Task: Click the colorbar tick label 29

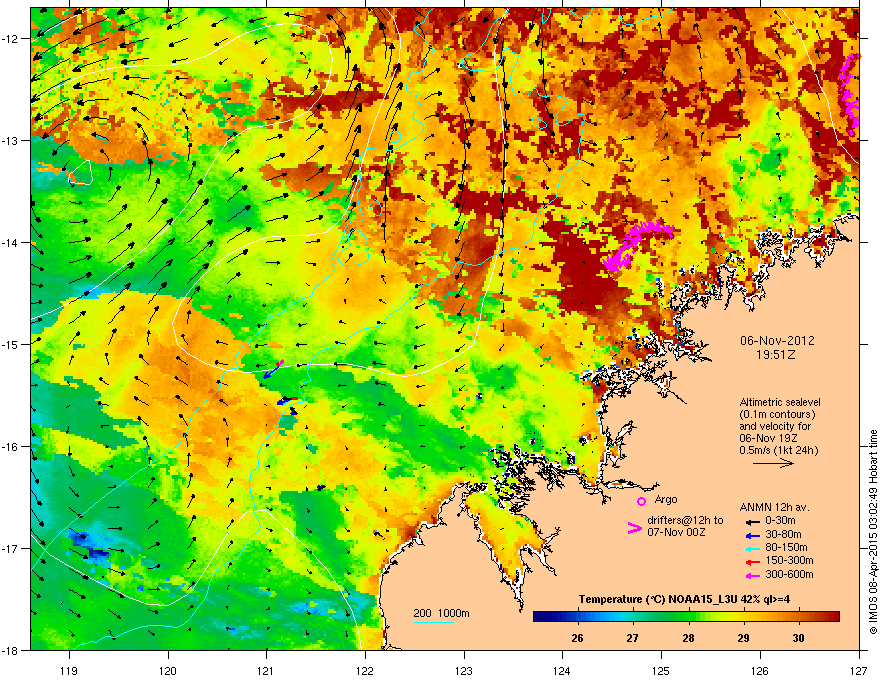Action: click(x=743, y=638)
